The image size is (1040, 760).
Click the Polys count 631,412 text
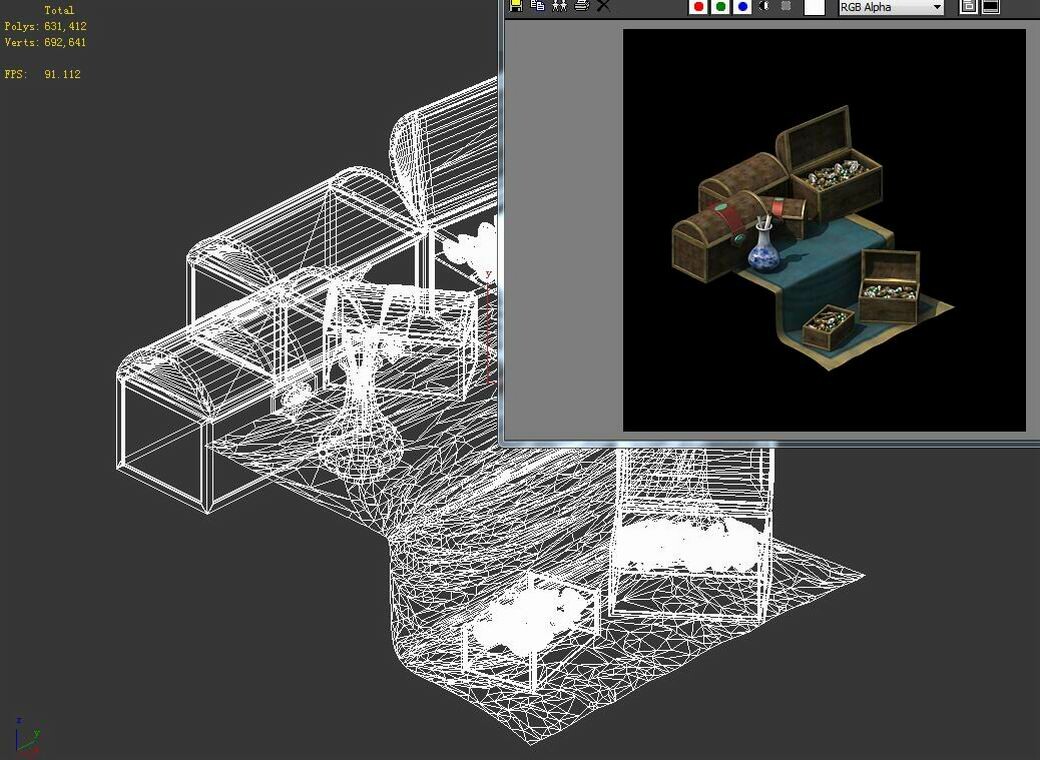click(46, 26)
